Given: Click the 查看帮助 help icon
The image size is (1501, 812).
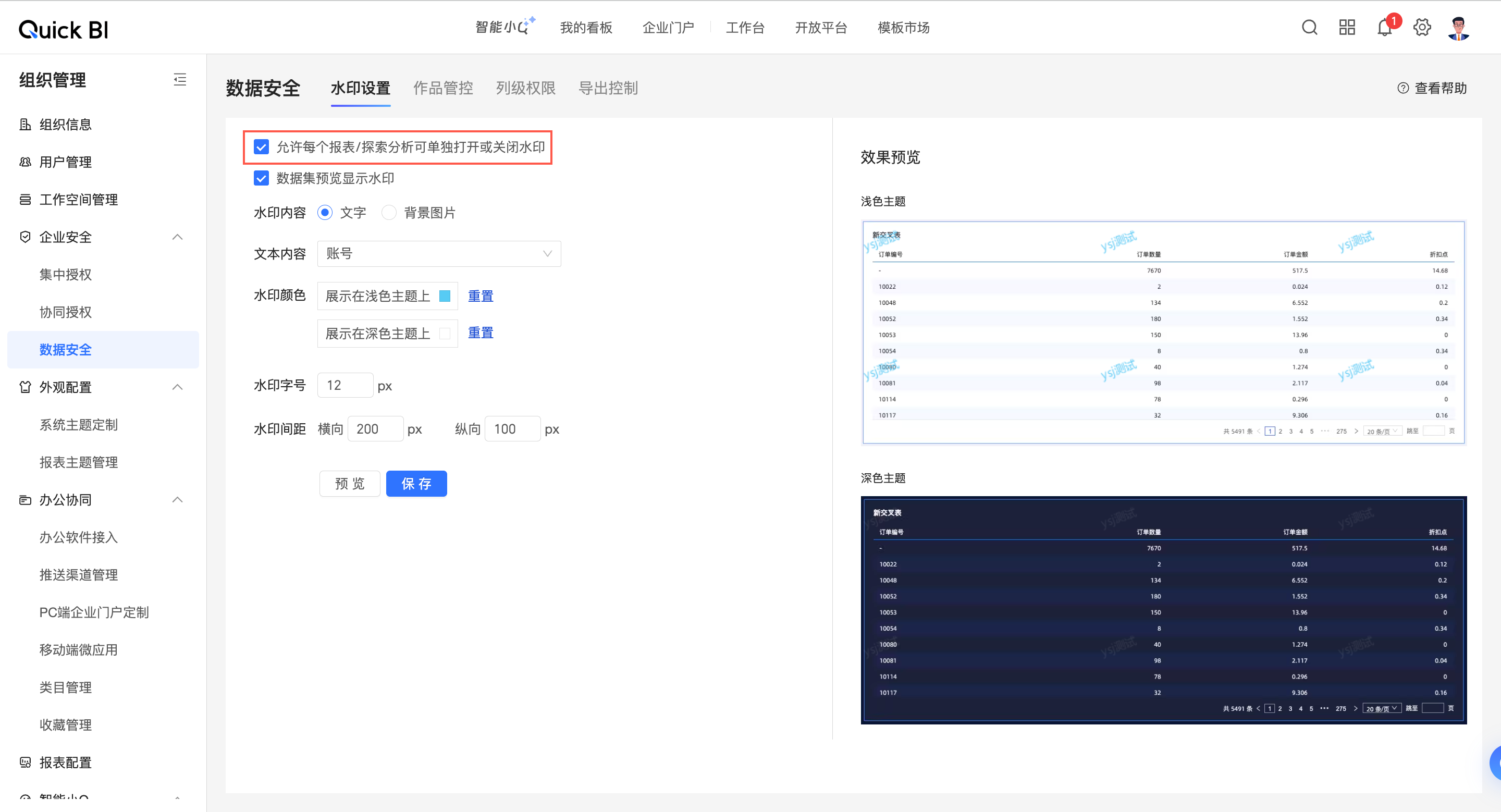Looking at the screenshot, I should coord(1402,88).
